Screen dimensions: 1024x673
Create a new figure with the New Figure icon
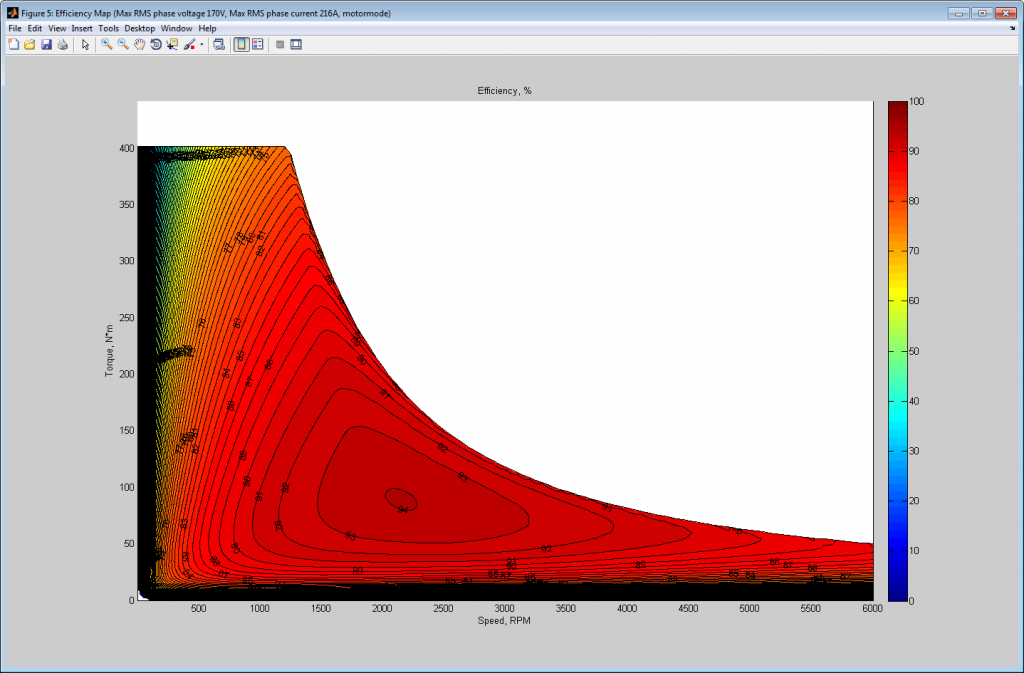point(13,44)
